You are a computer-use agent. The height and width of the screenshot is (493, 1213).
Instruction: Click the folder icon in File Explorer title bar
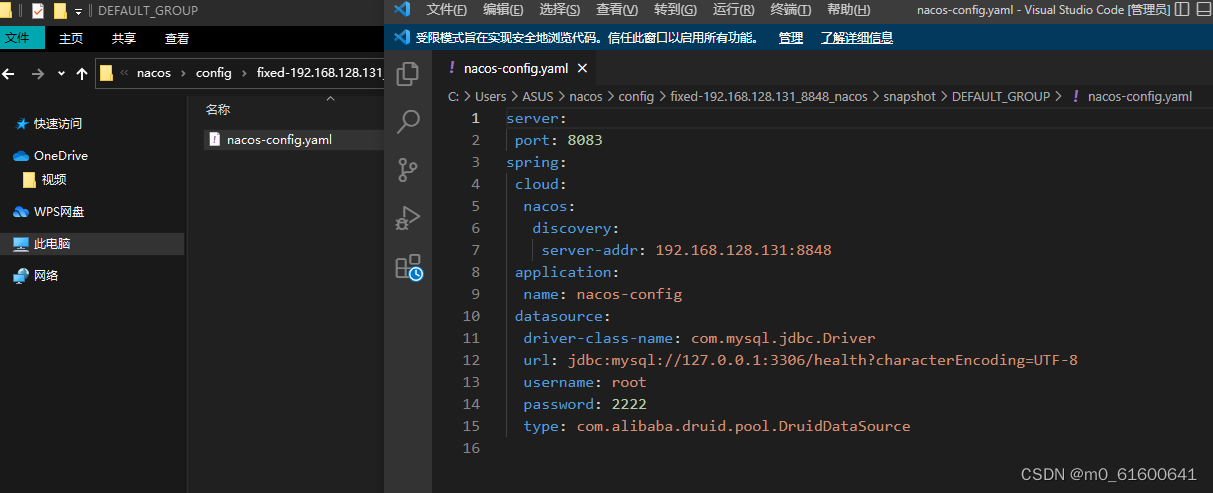(x=4, y=10)
